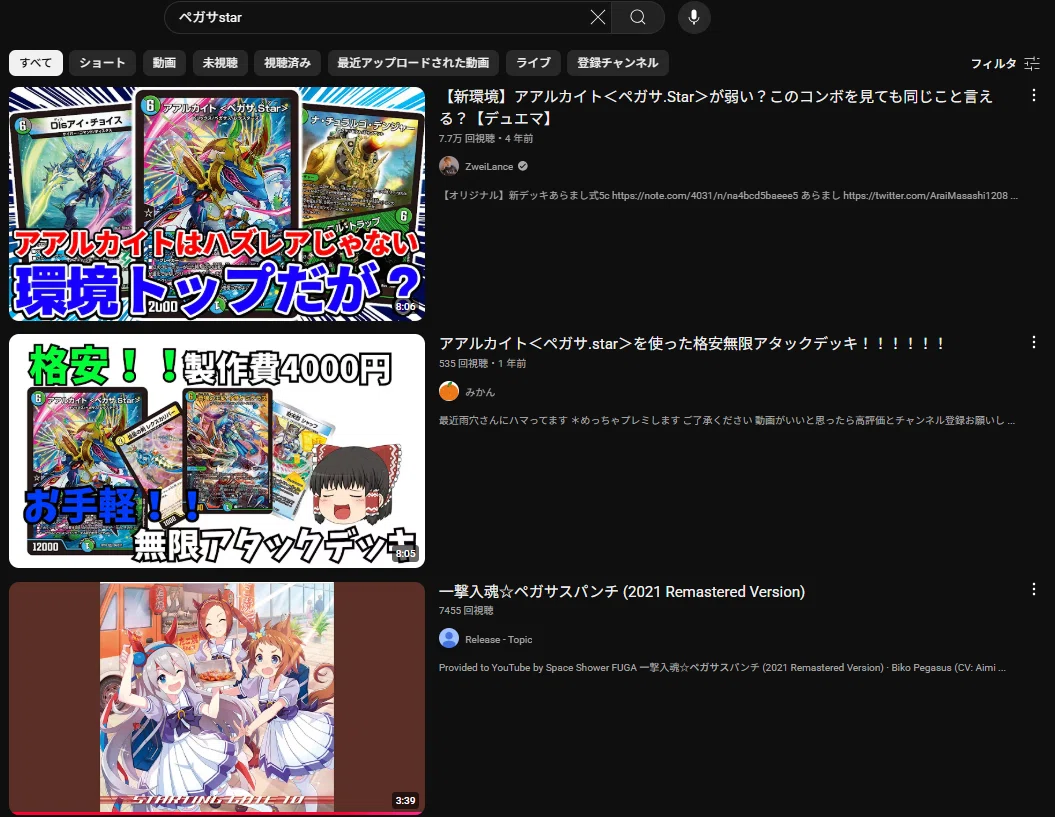Select the すべて filter chip

click(x=36, y=63)
